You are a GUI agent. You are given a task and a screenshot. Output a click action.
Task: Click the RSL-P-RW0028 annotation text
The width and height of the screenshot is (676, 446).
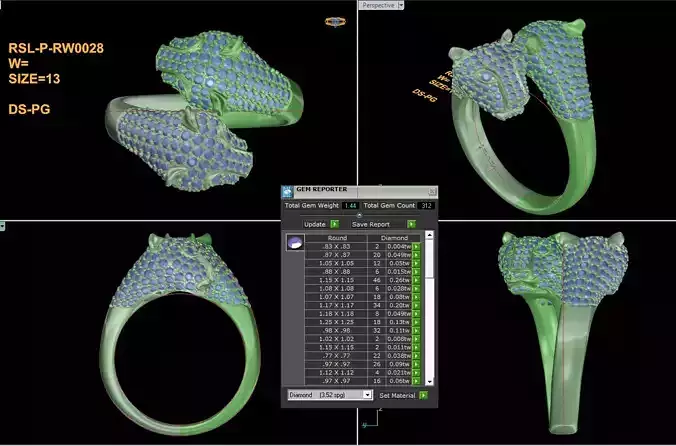click(x=56, y=48)
